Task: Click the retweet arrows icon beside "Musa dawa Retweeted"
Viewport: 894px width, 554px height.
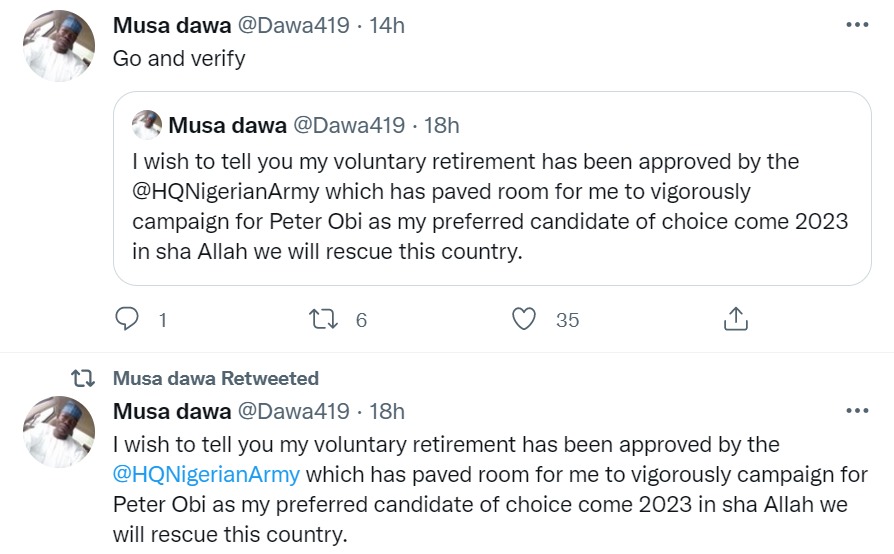Action: tap(84, 378)
